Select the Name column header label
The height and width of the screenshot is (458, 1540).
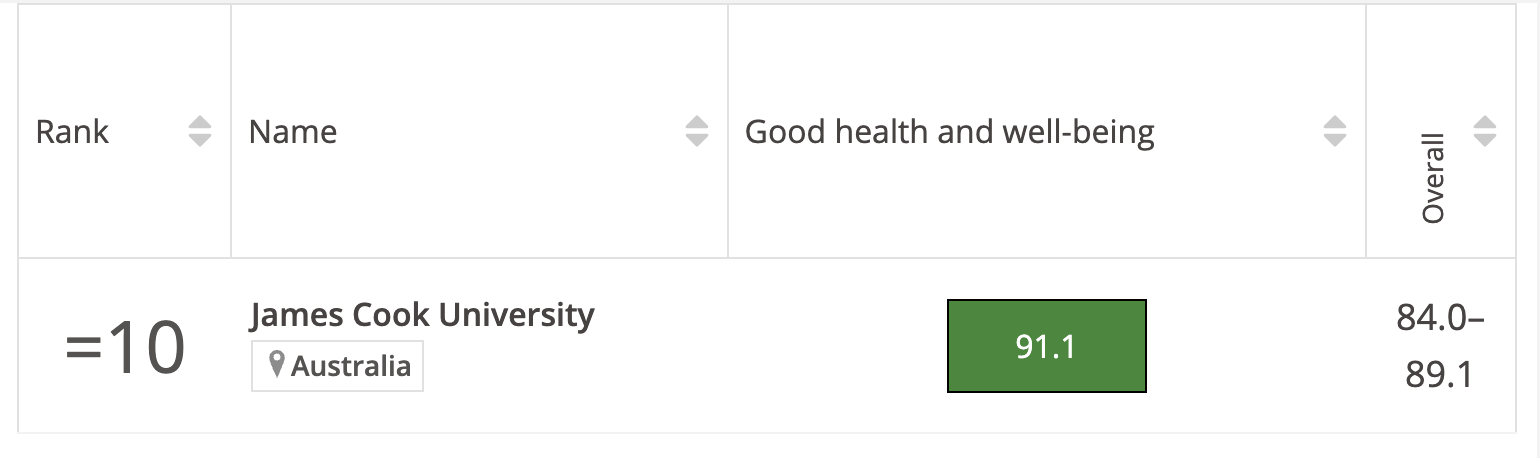point(292,132)
